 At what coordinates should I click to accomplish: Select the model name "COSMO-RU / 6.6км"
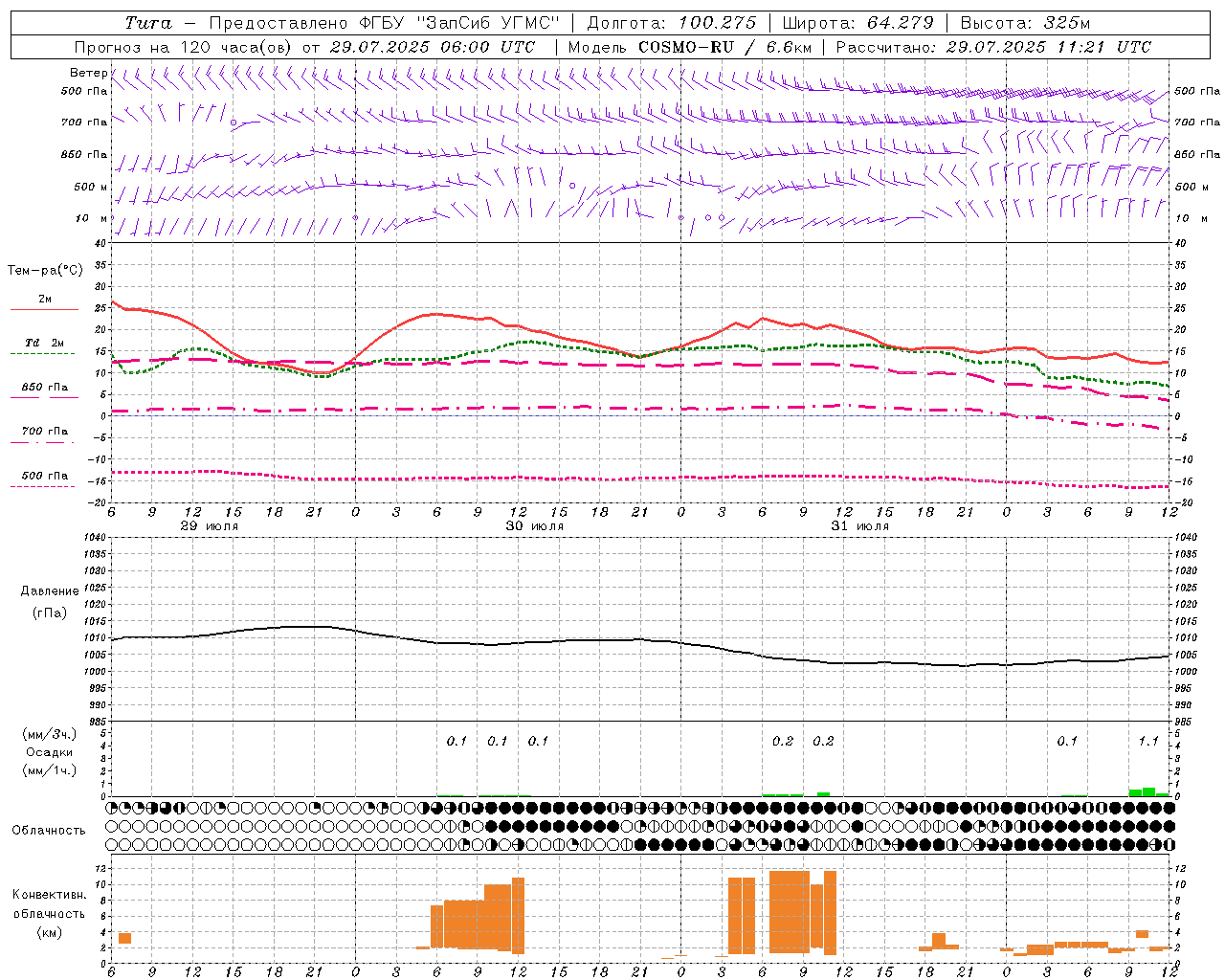click(725, 47)
